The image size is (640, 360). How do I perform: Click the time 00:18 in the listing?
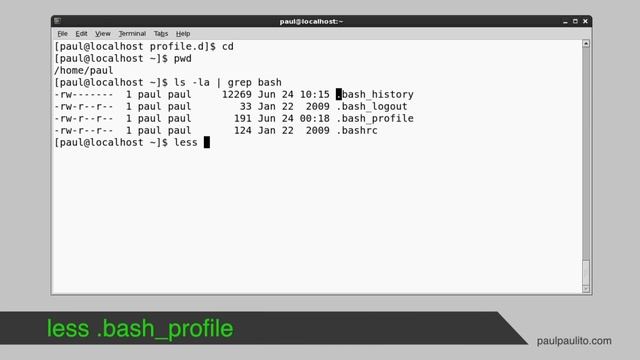coord(315,118)
